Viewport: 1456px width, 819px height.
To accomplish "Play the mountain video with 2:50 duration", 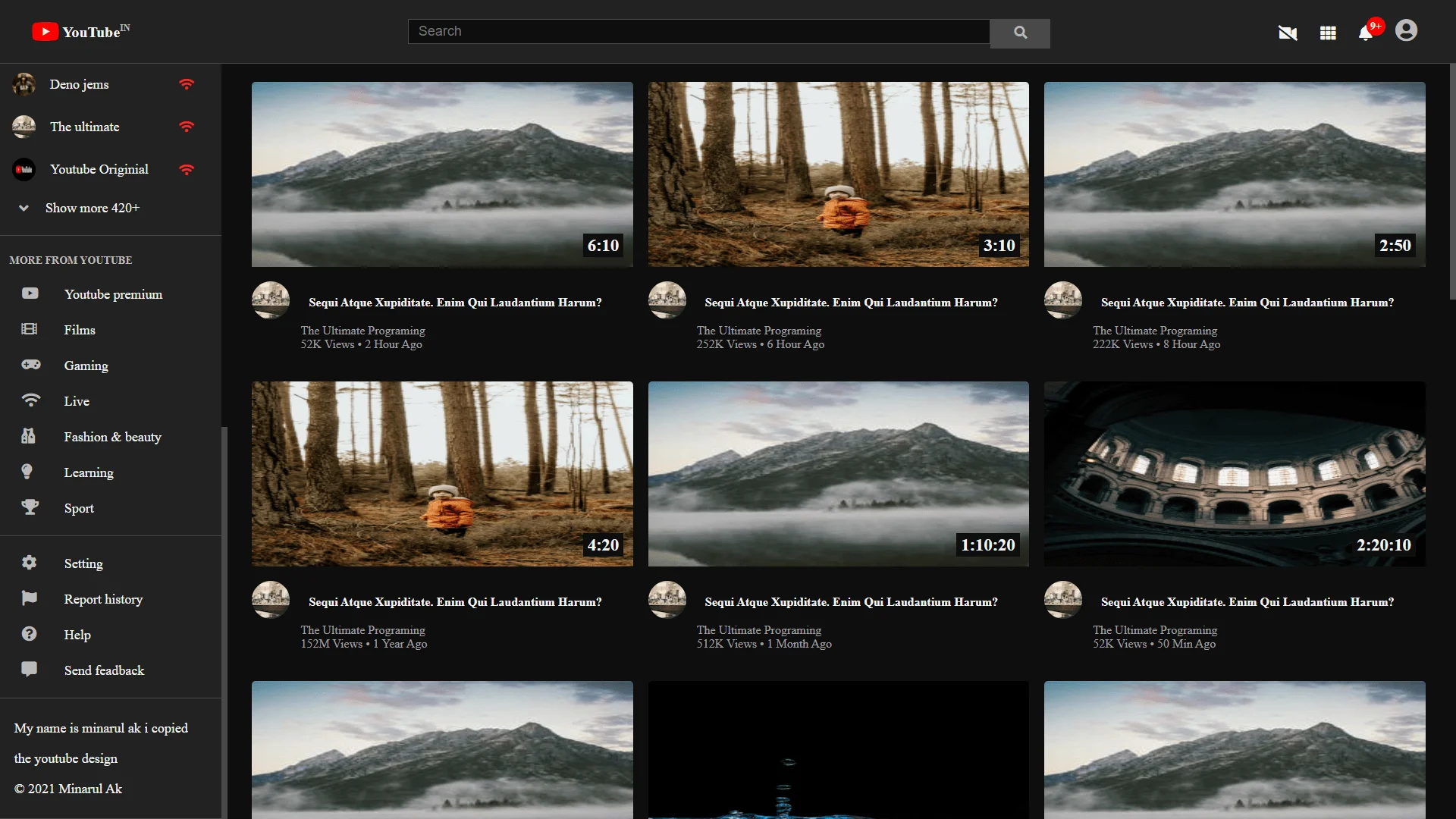I will (1235, 174).
